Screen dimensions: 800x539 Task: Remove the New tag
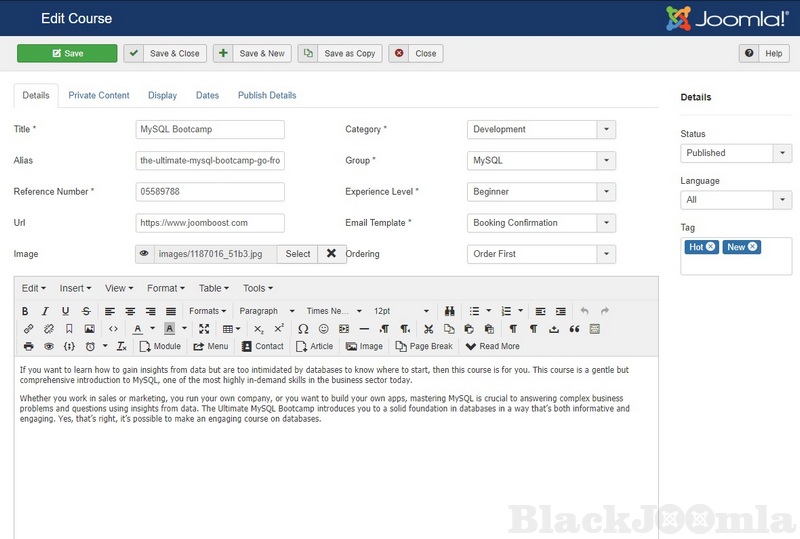click(752, 247)
